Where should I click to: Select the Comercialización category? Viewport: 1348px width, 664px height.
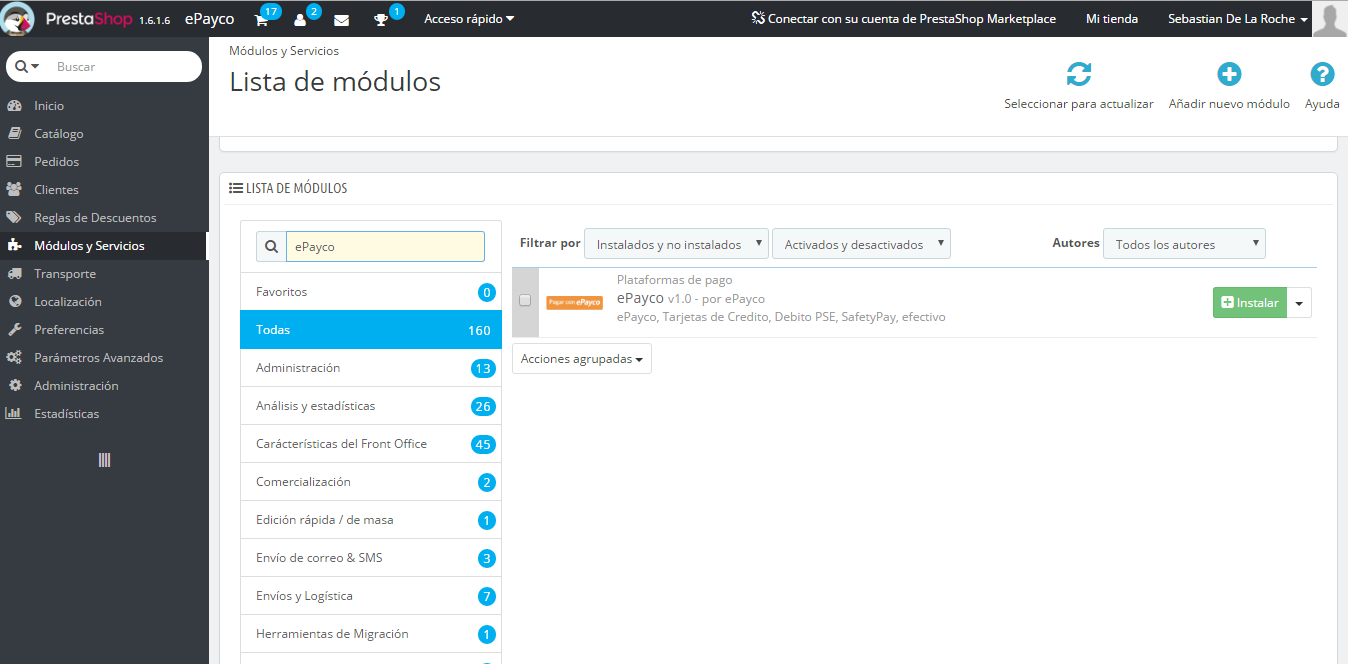[371, 482]
